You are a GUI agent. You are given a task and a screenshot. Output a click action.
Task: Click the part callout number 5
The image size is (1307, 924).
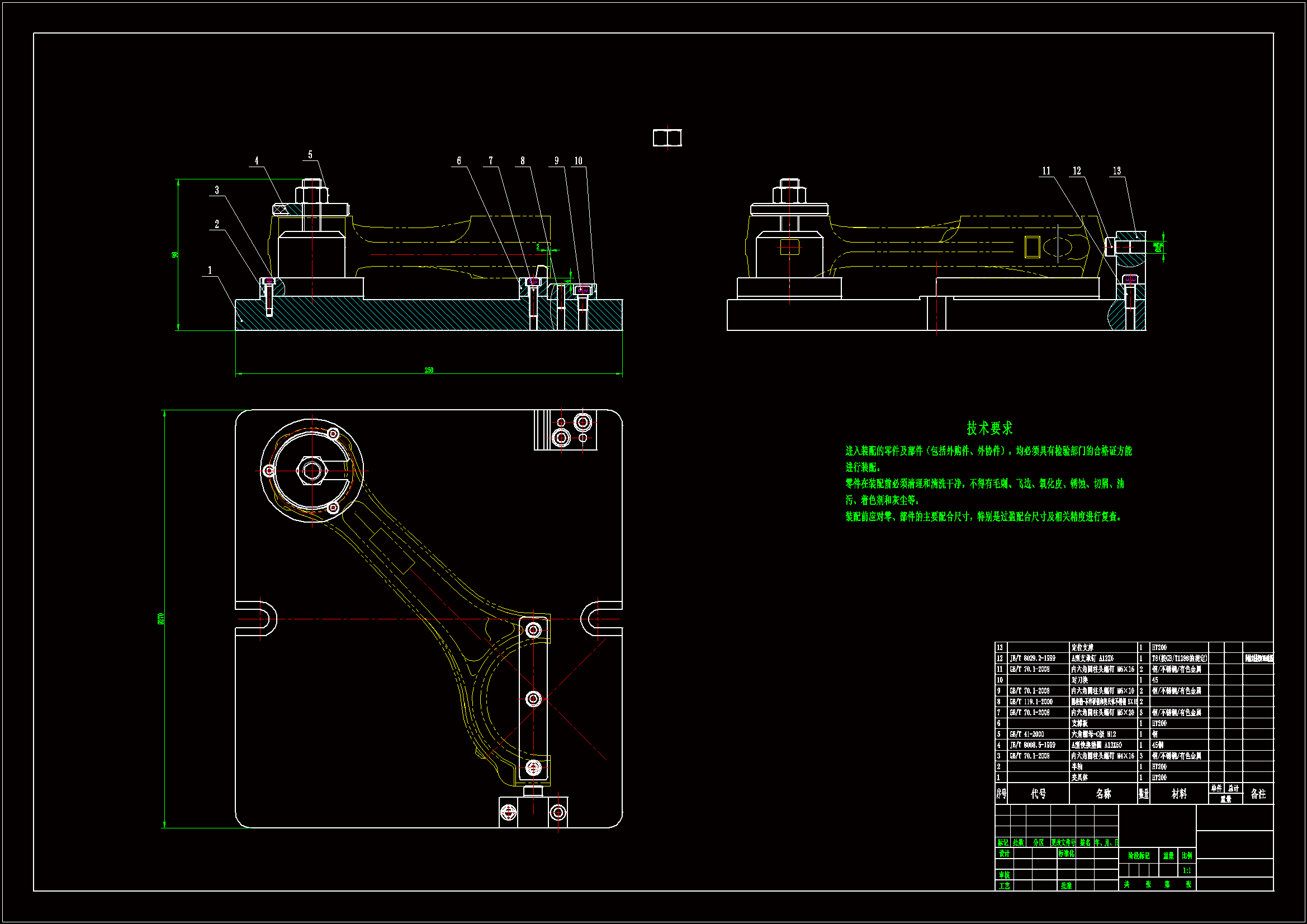tap(310, 155)
